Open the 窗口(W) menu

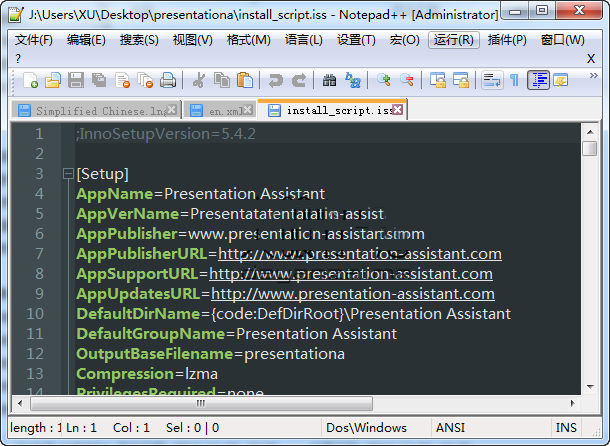pos(562,40)
